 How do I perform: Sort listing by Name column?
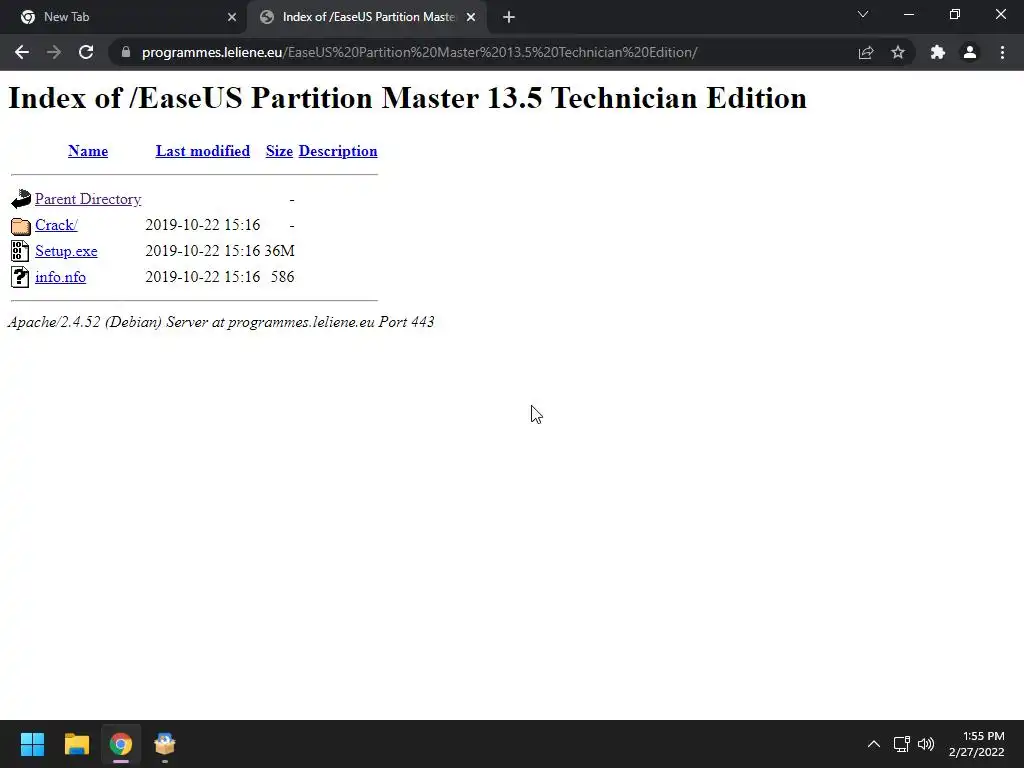coord(88,151)
